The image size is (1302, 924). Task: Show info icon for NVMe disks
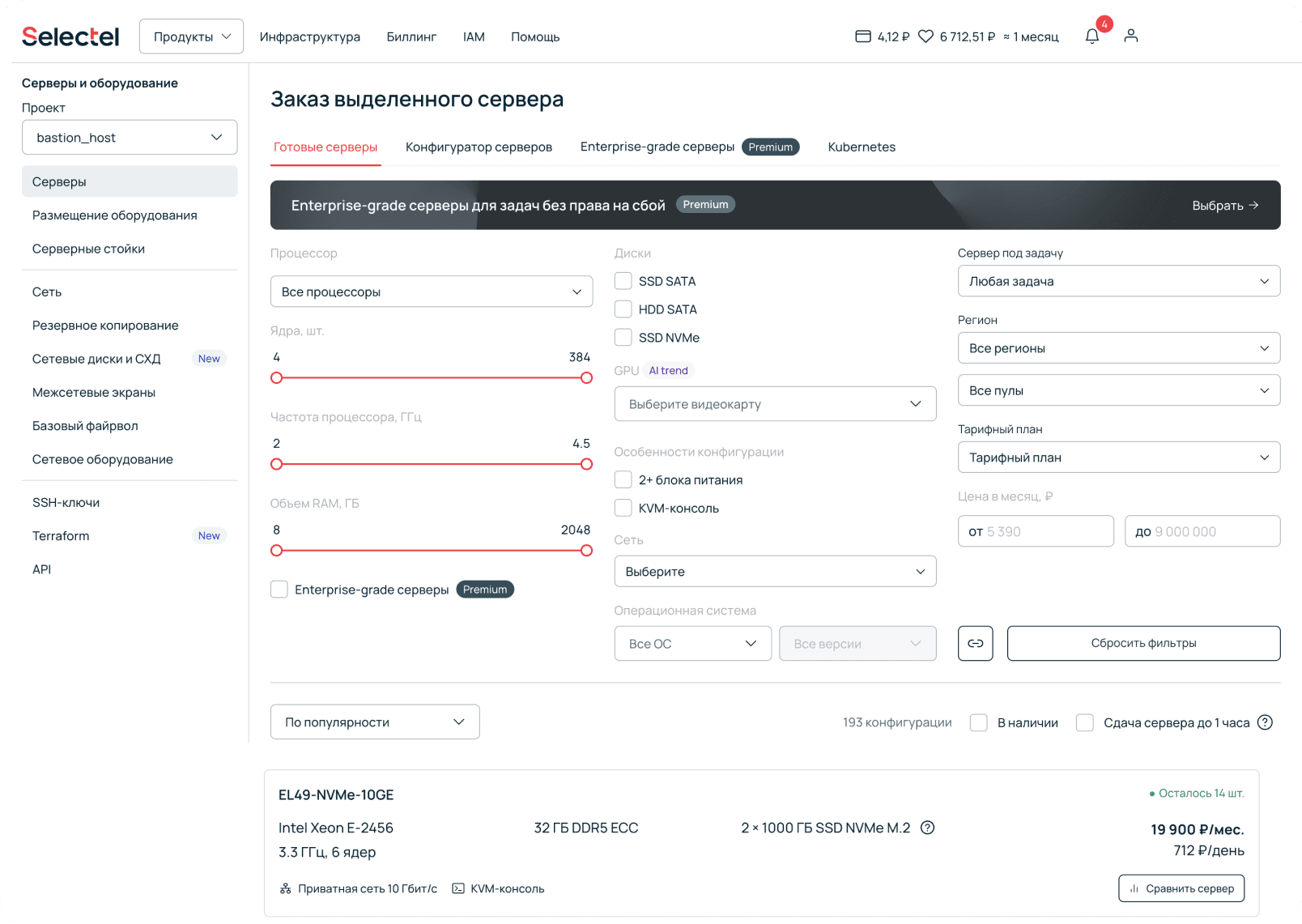pyautogui.click(x=928, y=828)
